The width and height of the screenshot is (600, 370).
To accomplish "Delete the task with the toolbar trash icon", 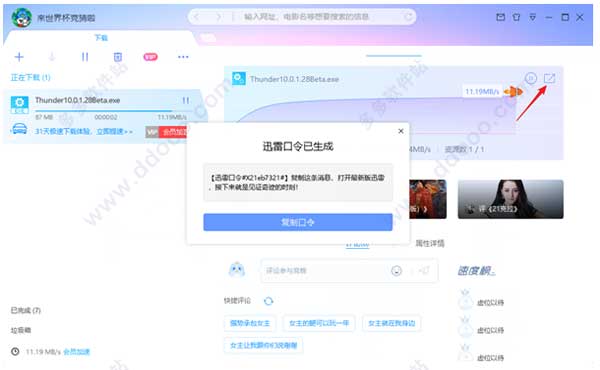I will click(118, 57).
